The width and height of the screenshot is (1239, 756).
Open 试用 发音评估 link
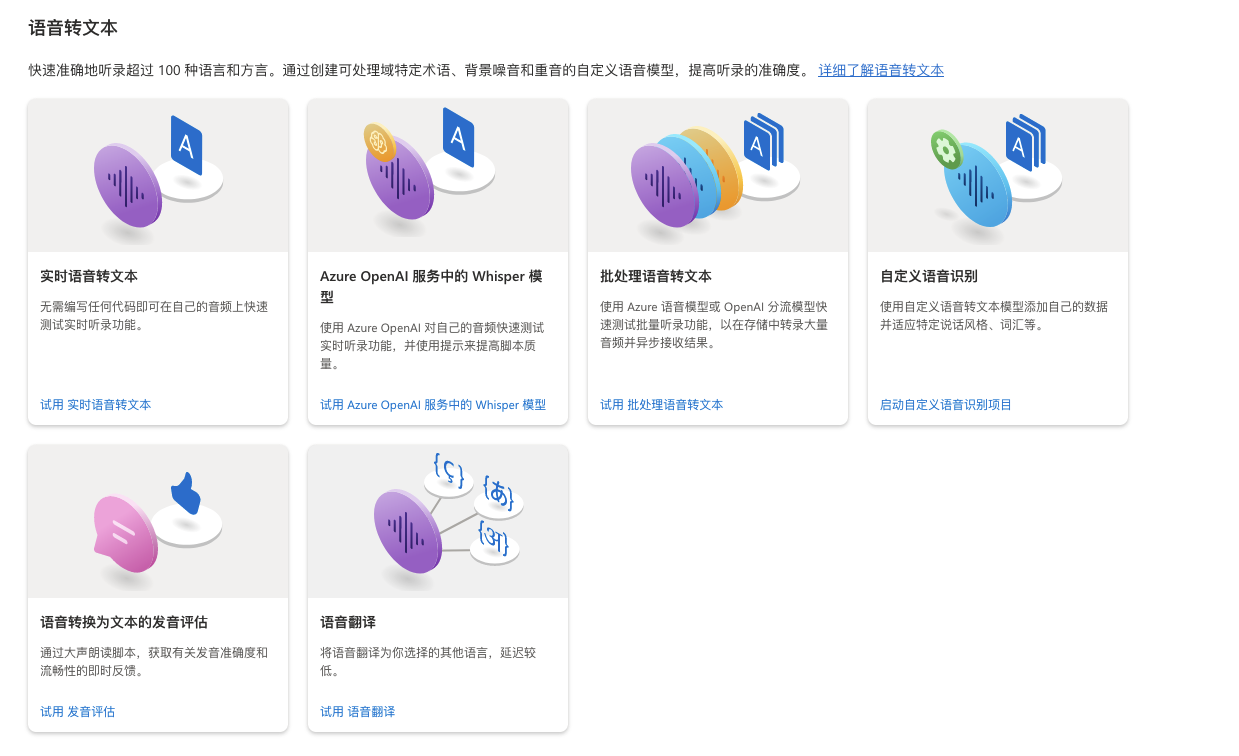(76, 711)
